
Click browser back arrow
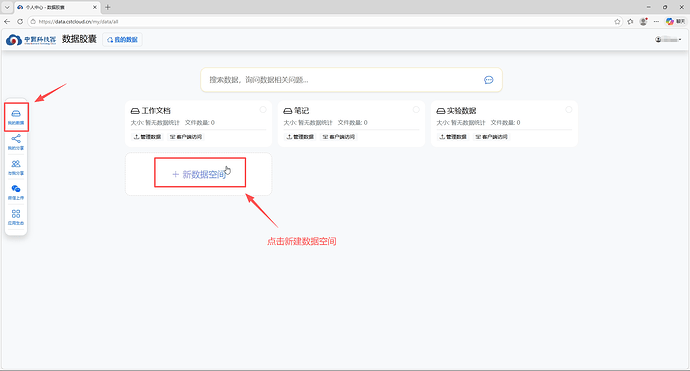[7, 21]
